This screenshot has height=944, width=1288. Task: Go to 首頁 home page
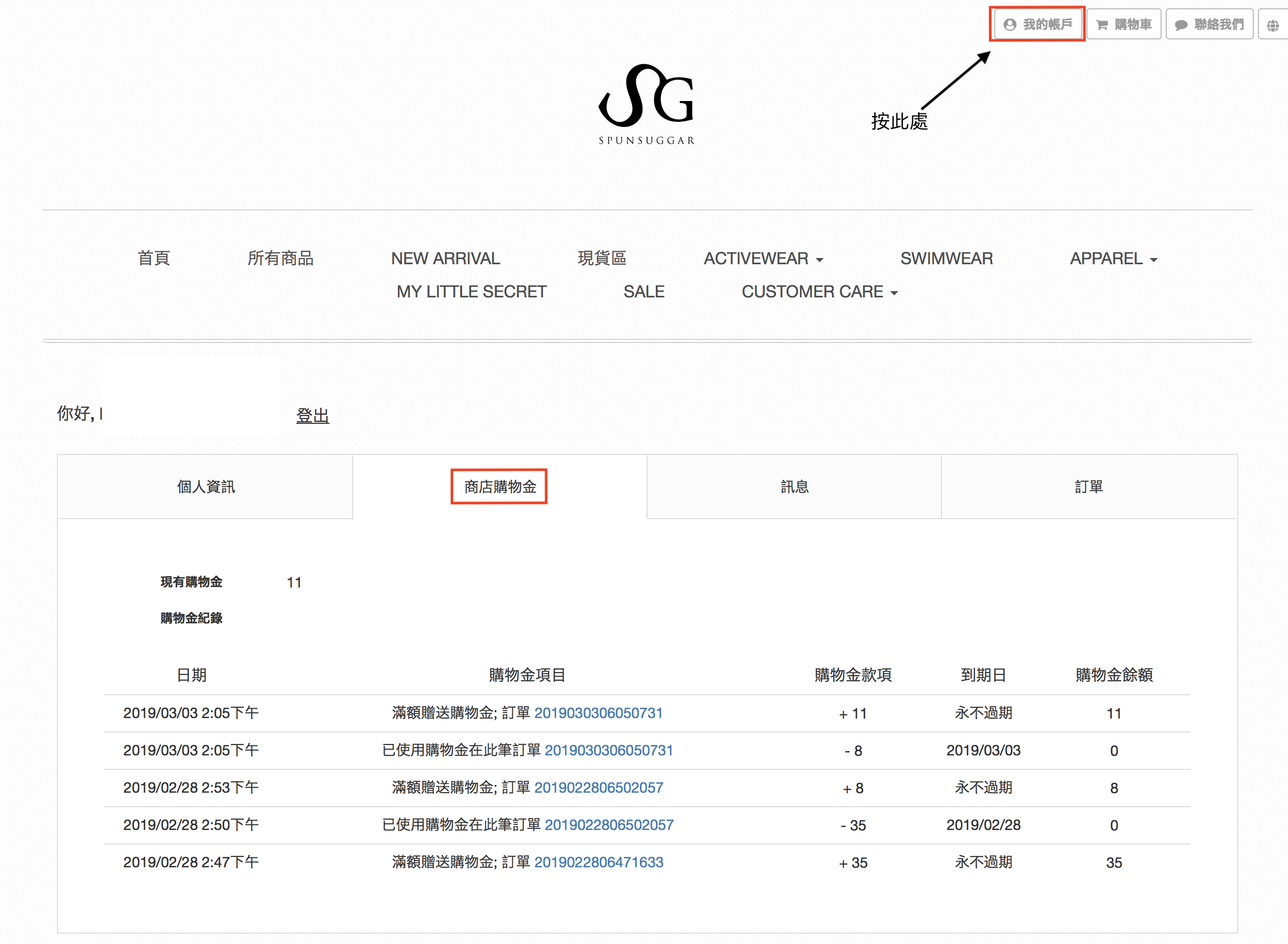click(x=154, y=259)
